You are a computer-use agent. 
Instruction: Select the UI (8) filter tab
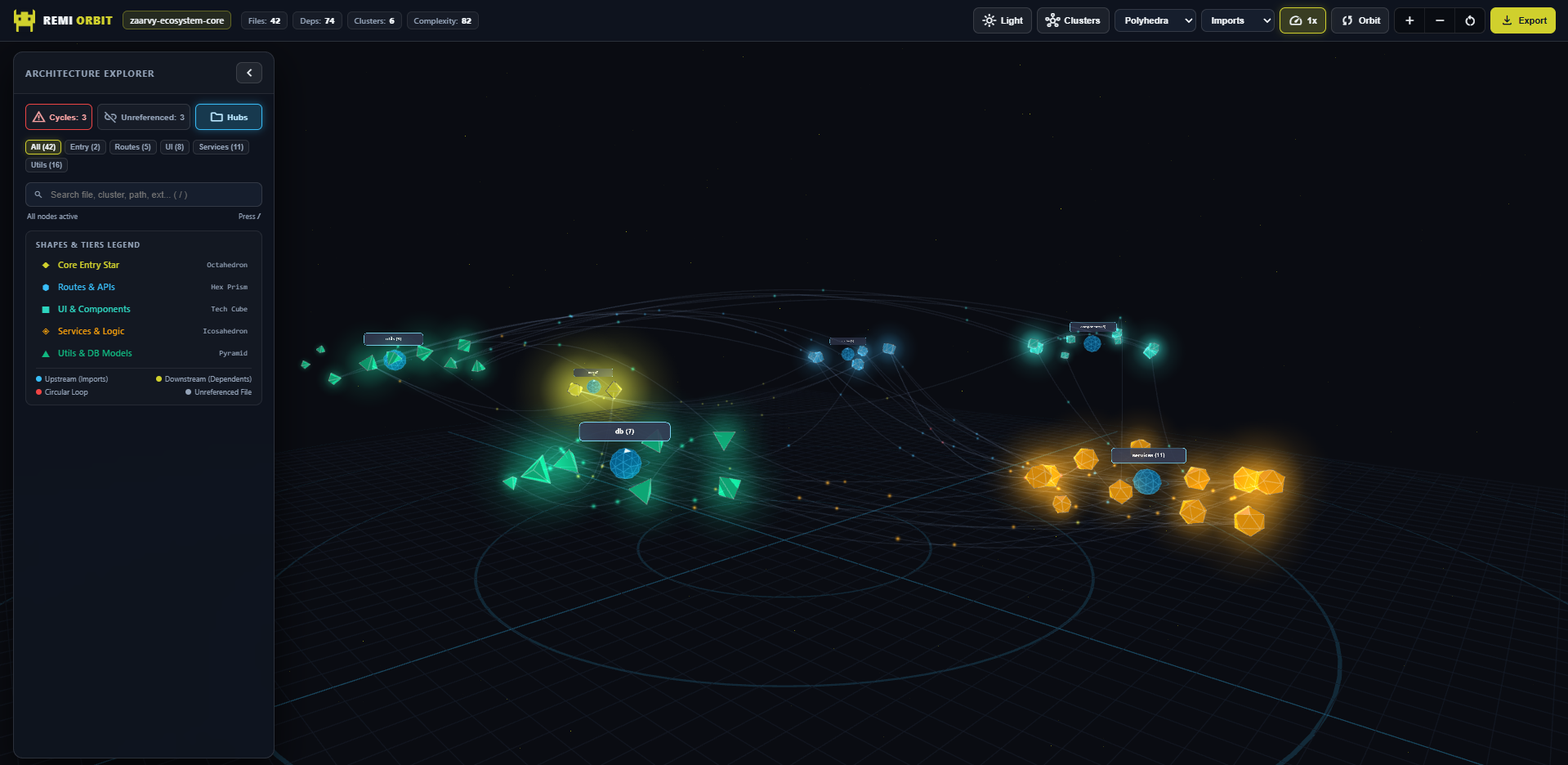click(175, 147)
